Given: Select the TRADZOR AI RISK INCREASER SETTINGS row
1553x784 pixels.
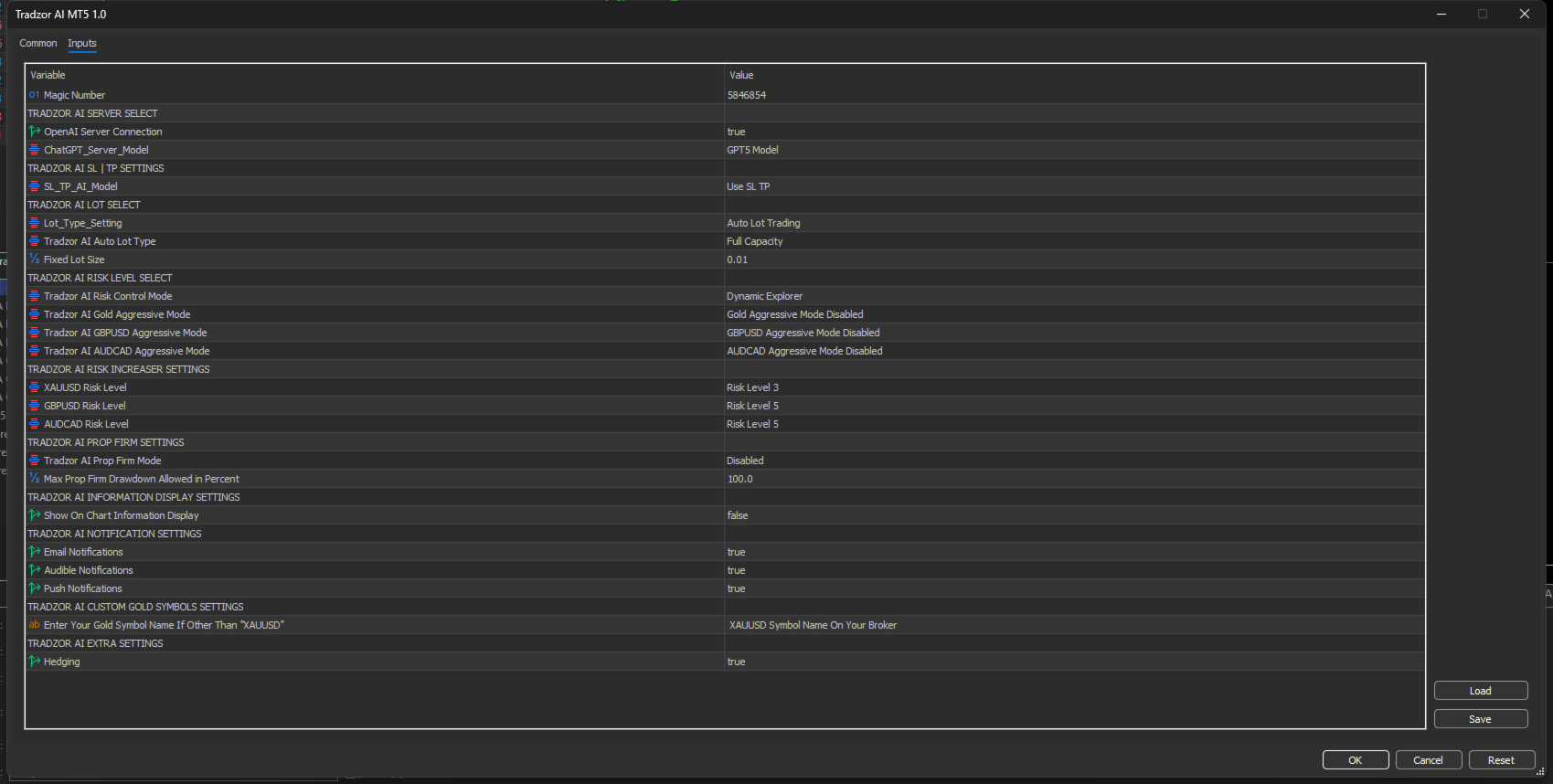Looking at the screenshot, I should click(x=725, y=369).
